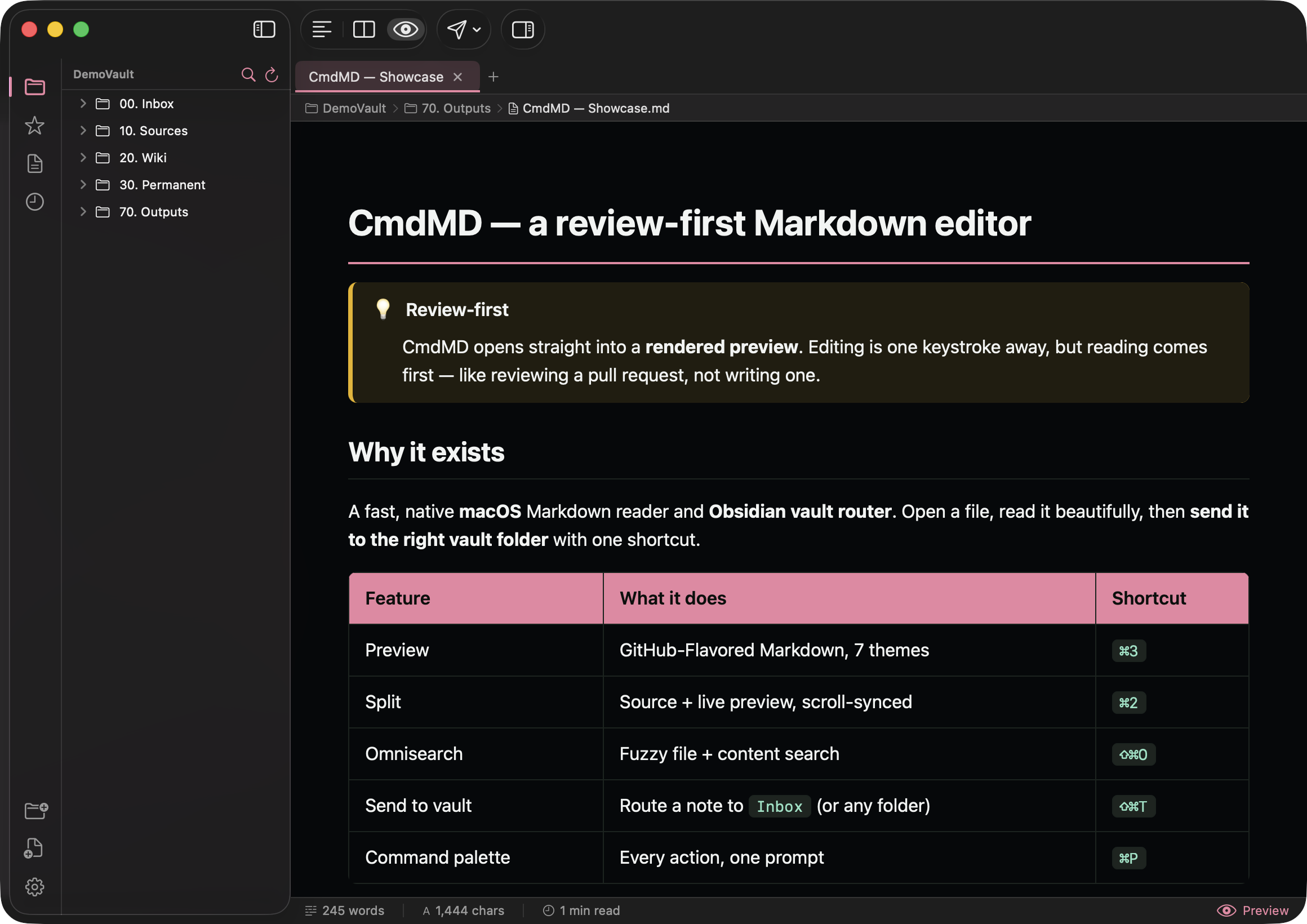The image size is (1307, 924).
Task: Click the ⌘3 shortcut badge
Action: click(1129, 651)
